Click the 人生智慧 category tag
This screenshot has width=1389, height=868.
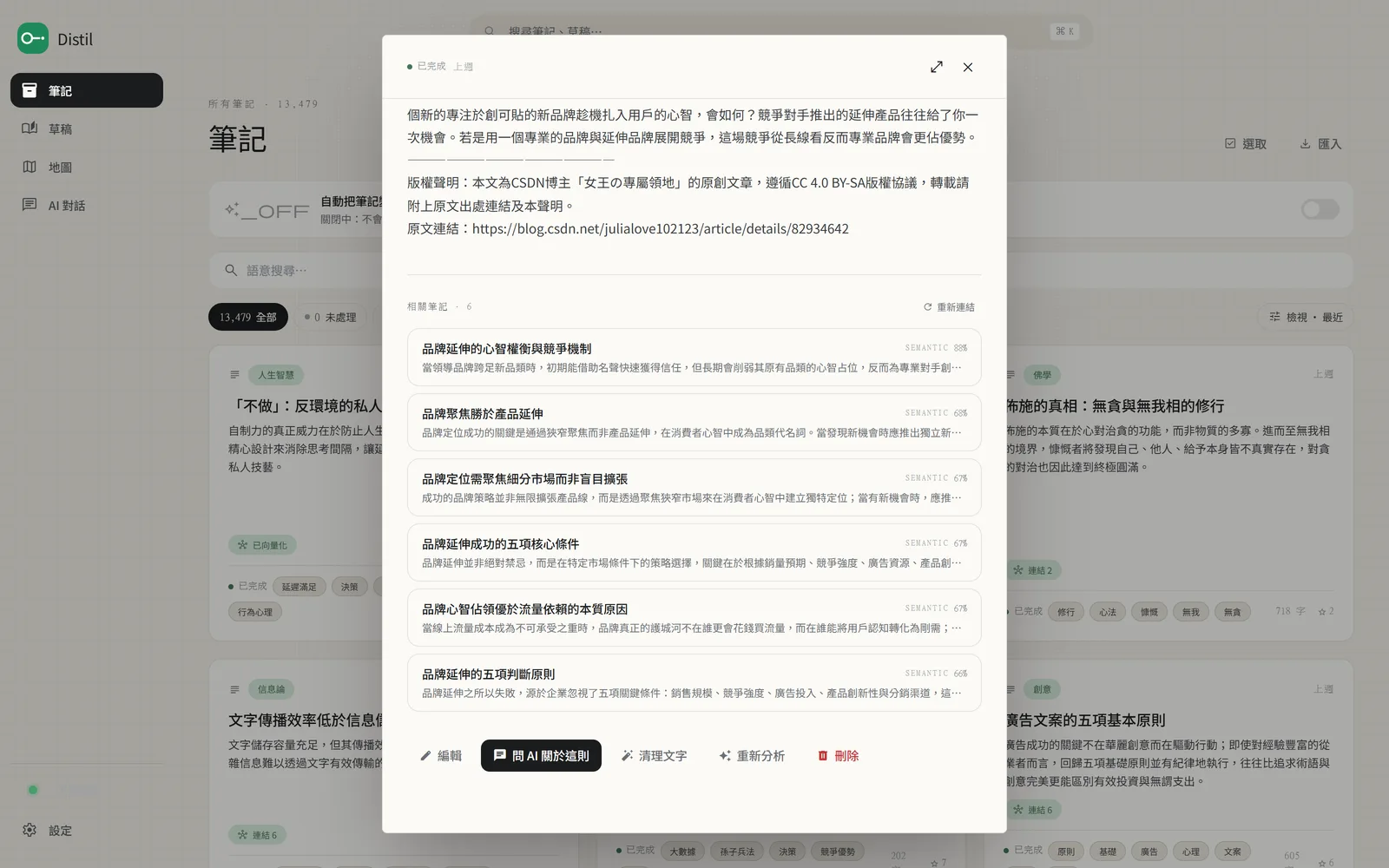click(x=275, y=375)
